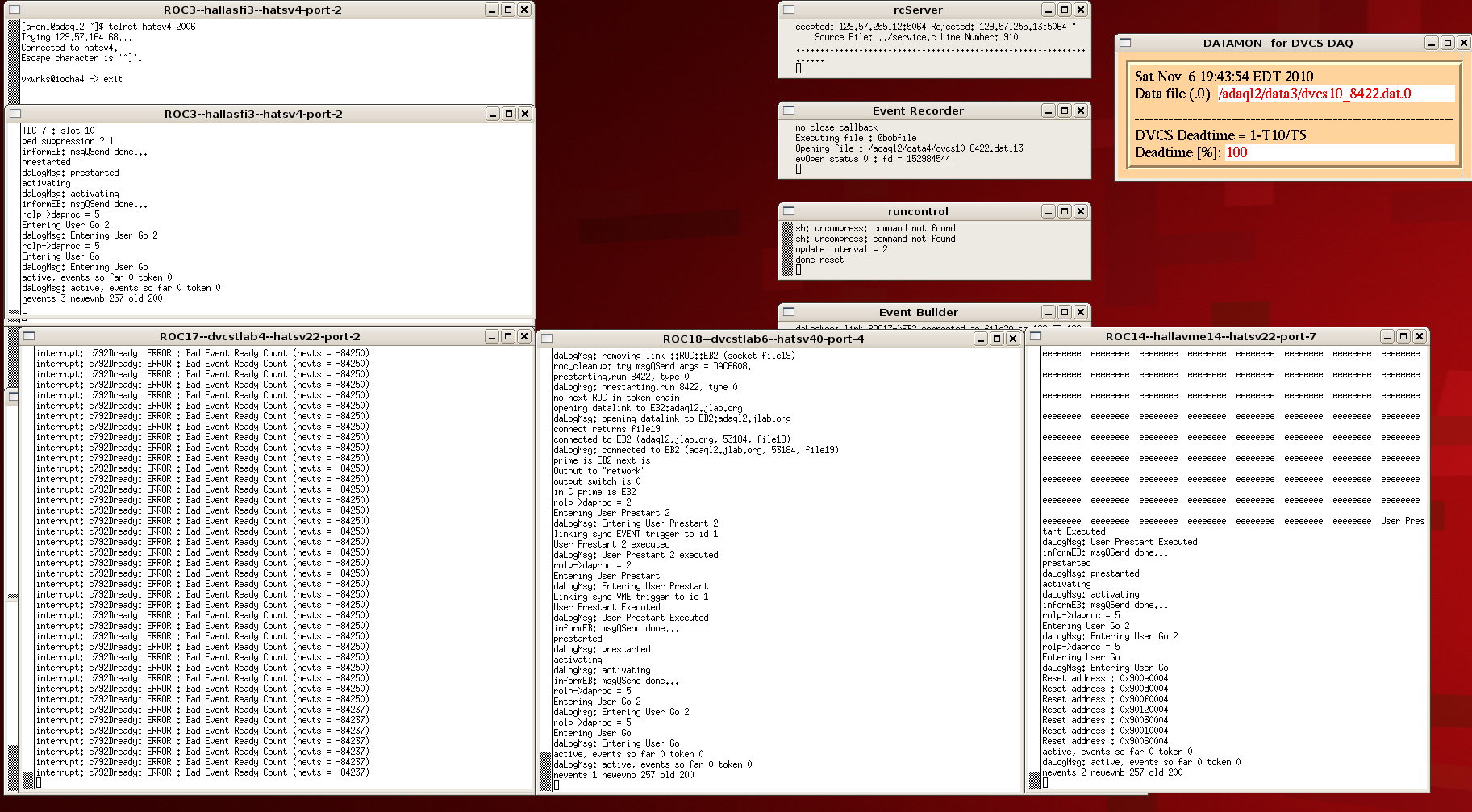Click the "vxwrks@iocha4 -> exit" line
Viewport: 1472px width, 812px height.
pos(72,79)
